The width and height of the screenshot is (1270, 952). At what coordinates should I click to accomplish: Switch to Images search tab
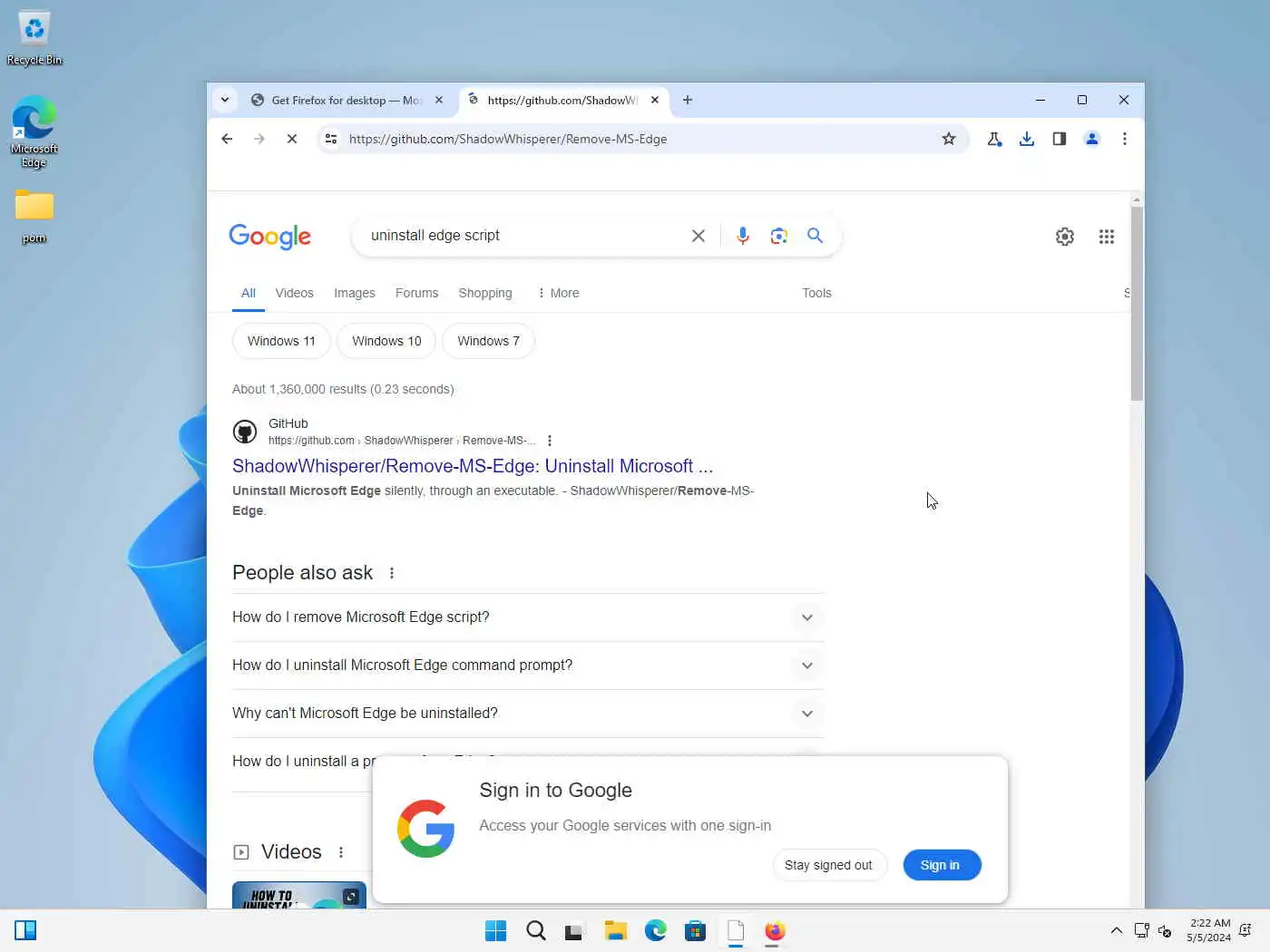pyautogui.click(x=355, y=293)
